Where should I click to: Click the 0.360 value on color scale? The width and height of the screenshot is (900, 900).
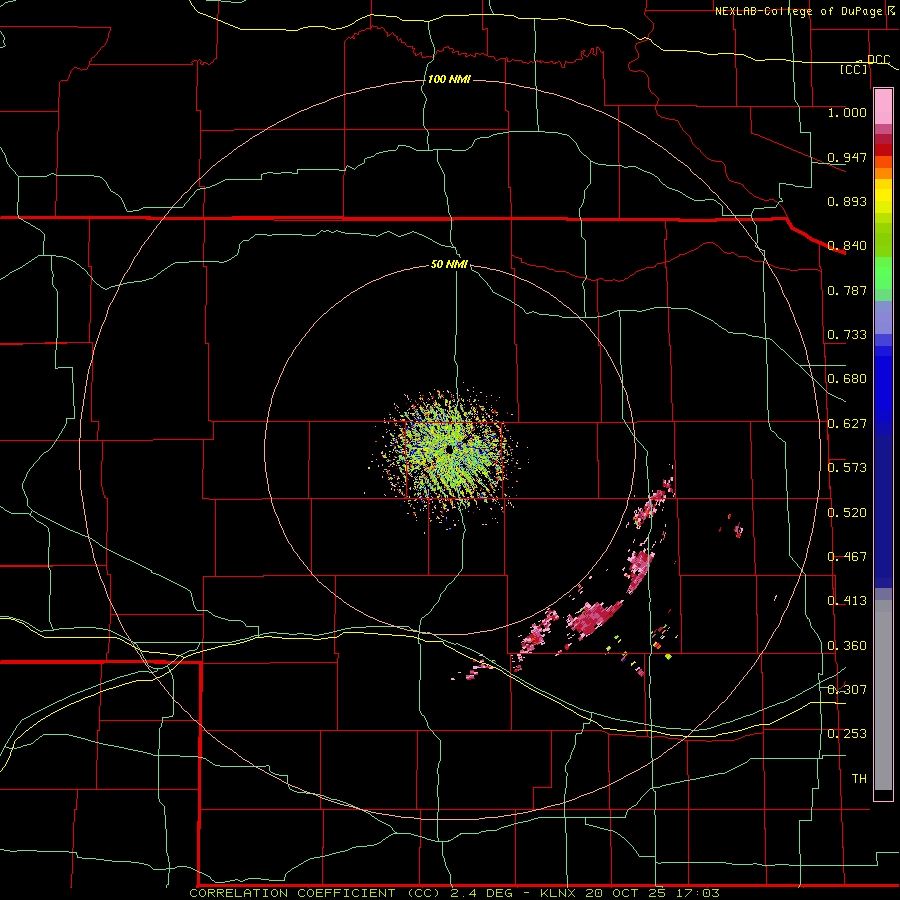pyautogui.click(x=847, y=646)
